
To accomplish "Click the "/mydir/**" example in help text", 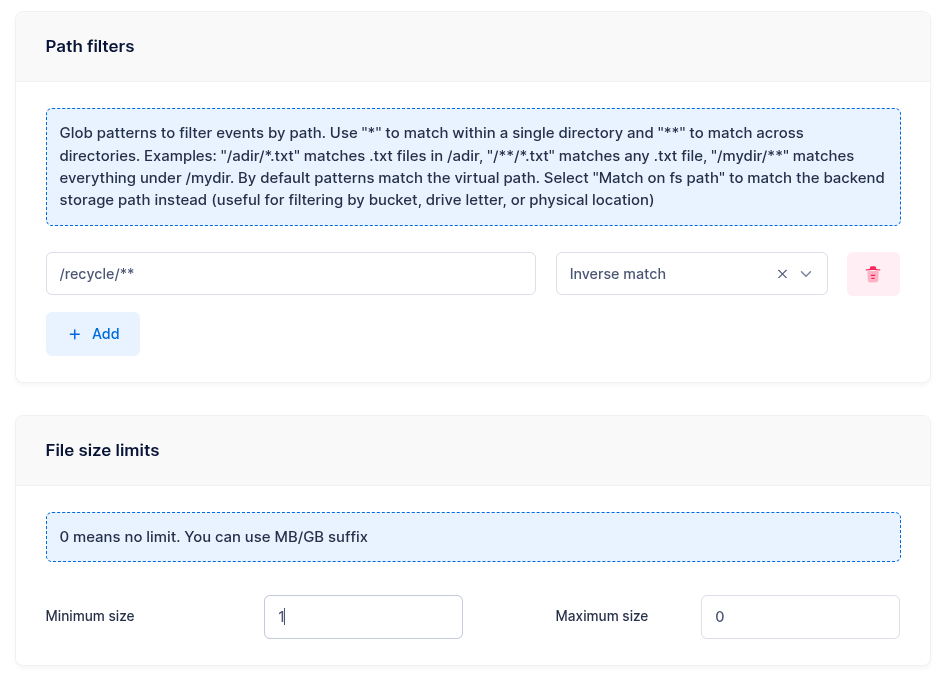I will tap(749, 156).
